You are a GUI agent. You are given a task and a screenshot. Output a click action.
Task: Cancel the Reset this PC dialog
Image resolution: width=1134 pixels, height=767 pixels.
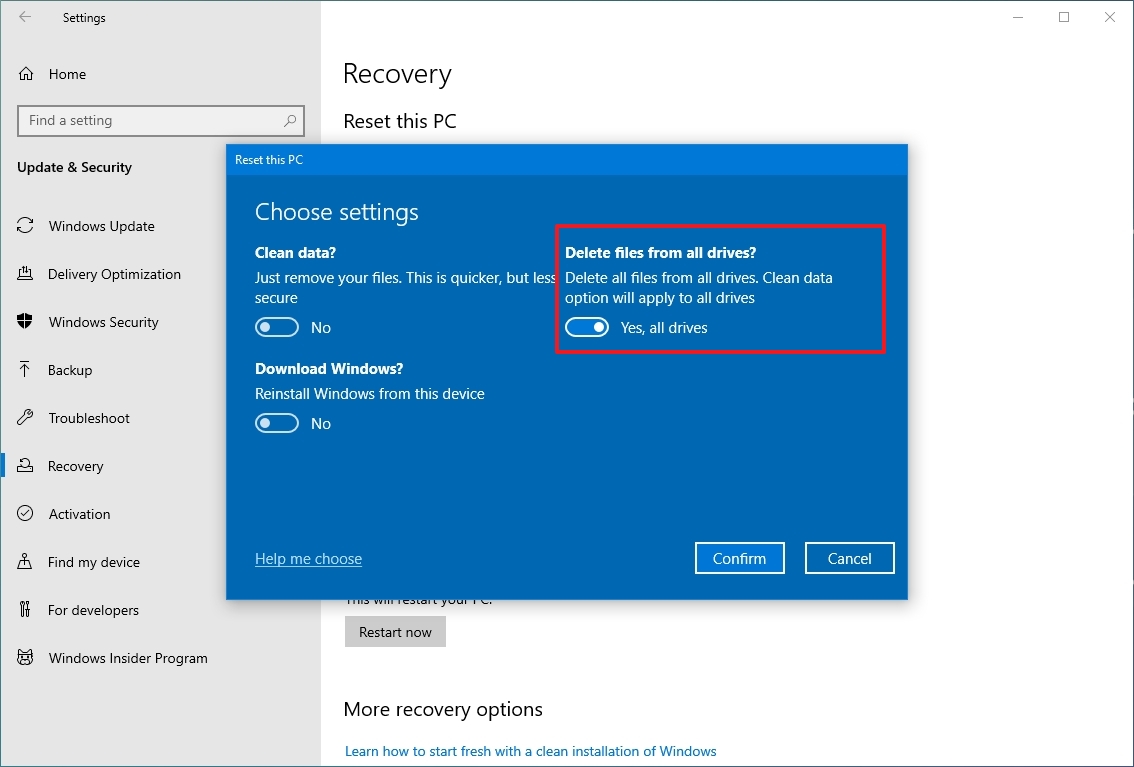click(x=849, y=558)
